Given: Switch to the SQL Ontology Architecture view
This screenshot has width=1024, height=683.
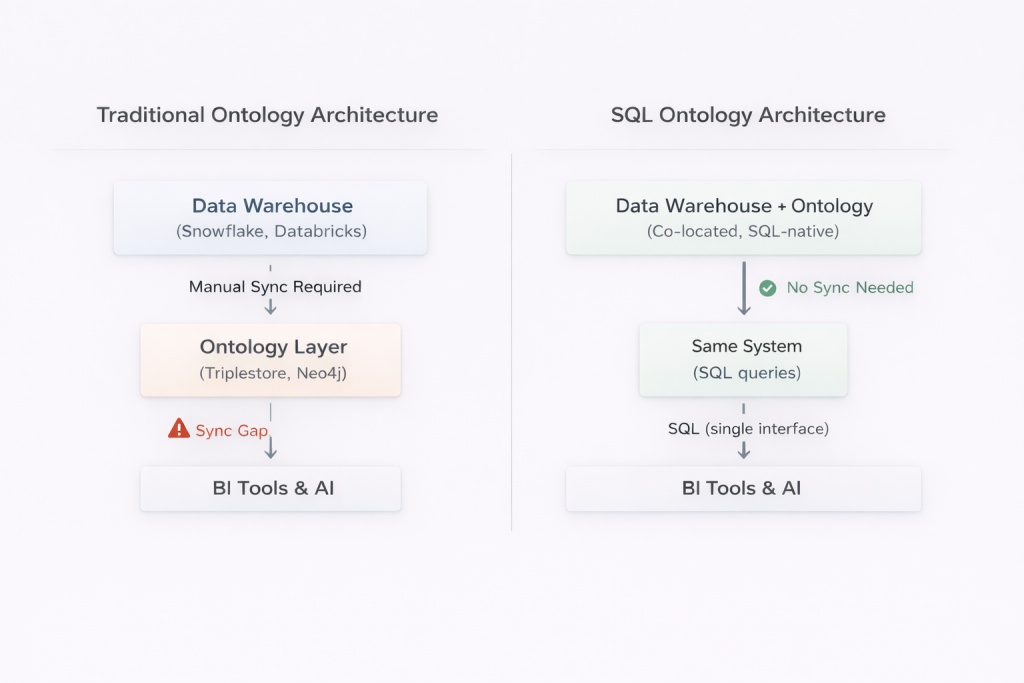Looking at the screenshot, I should point(747,115).
